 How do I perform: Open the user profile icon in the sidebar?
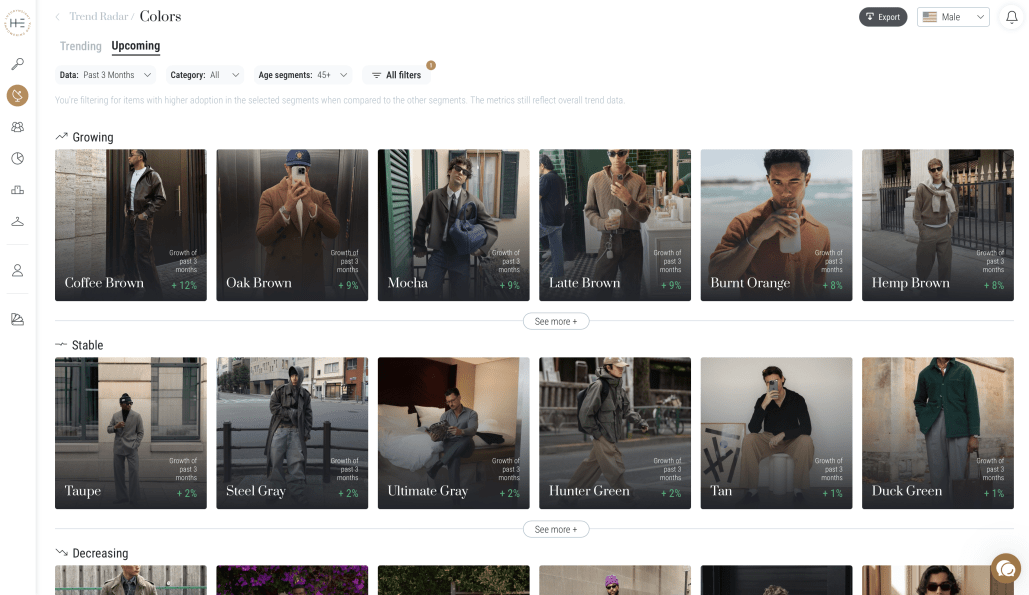pos(18,270)
